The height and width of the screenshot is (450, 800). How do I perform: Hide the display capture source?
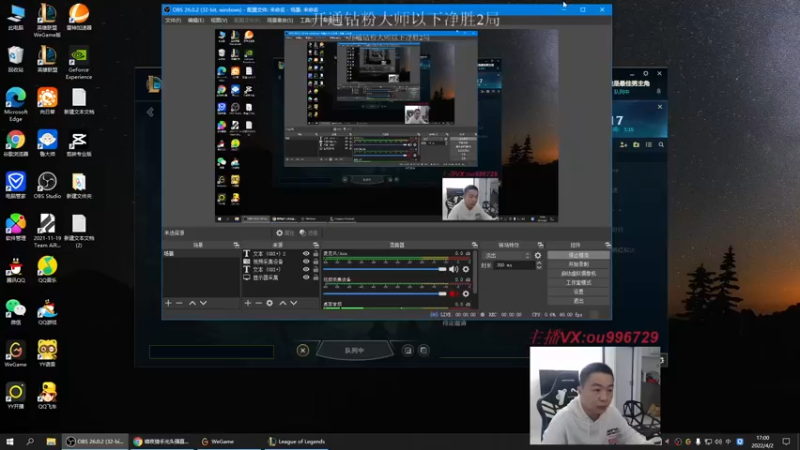(306, 278)
